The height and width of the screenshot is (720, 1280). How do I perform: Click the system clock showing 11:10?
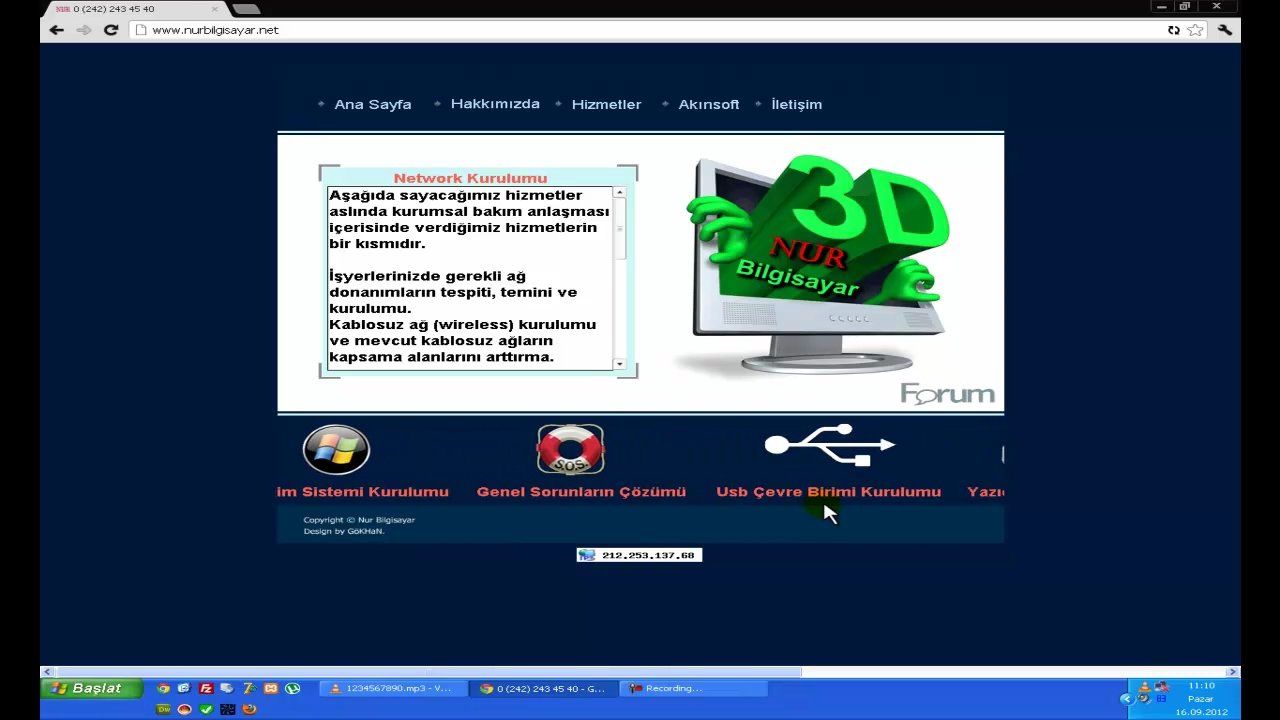point(1201,686)
